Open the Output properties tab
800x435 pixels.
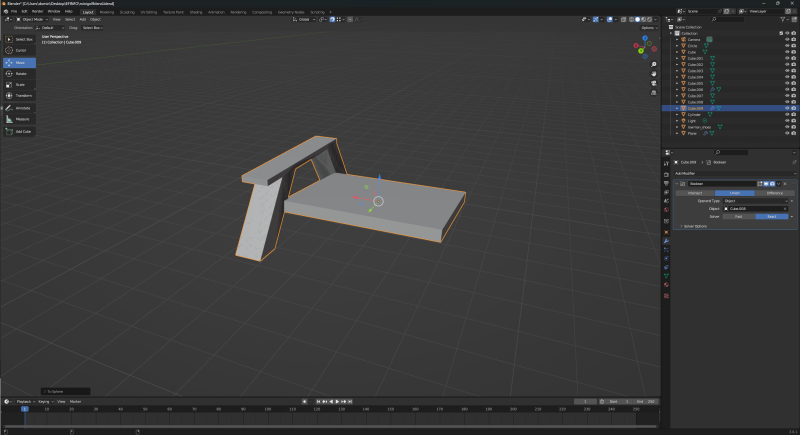click(x=666, y=183)
